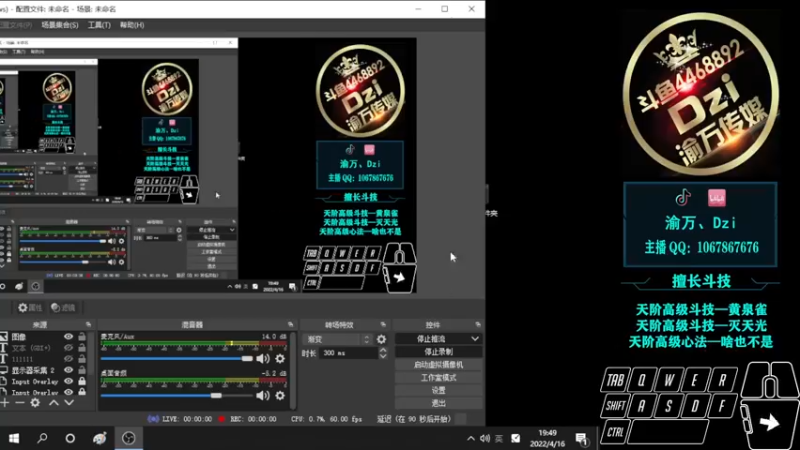Lock the 111111 source
The image size is (800, 450).
[x=82, y=359]
